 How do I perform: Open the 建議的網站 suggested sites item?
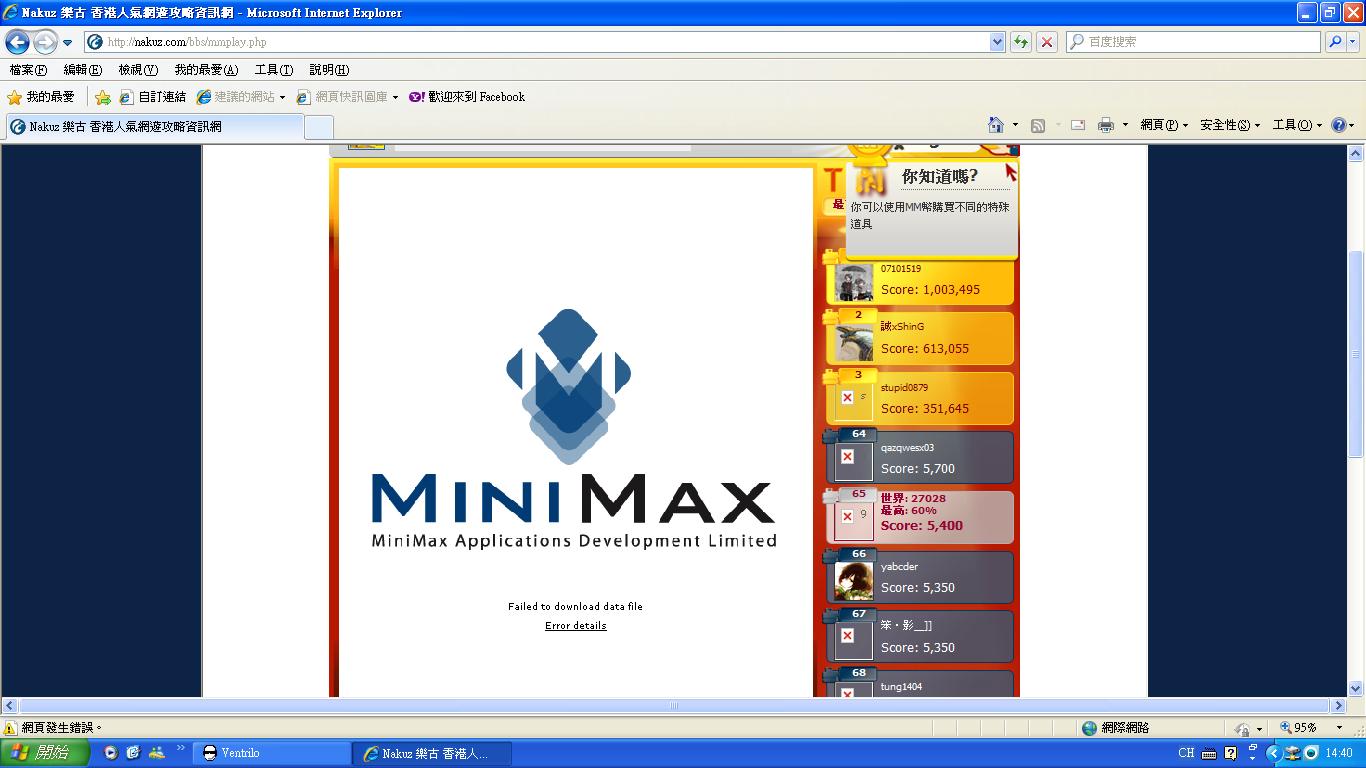[240, 97]
